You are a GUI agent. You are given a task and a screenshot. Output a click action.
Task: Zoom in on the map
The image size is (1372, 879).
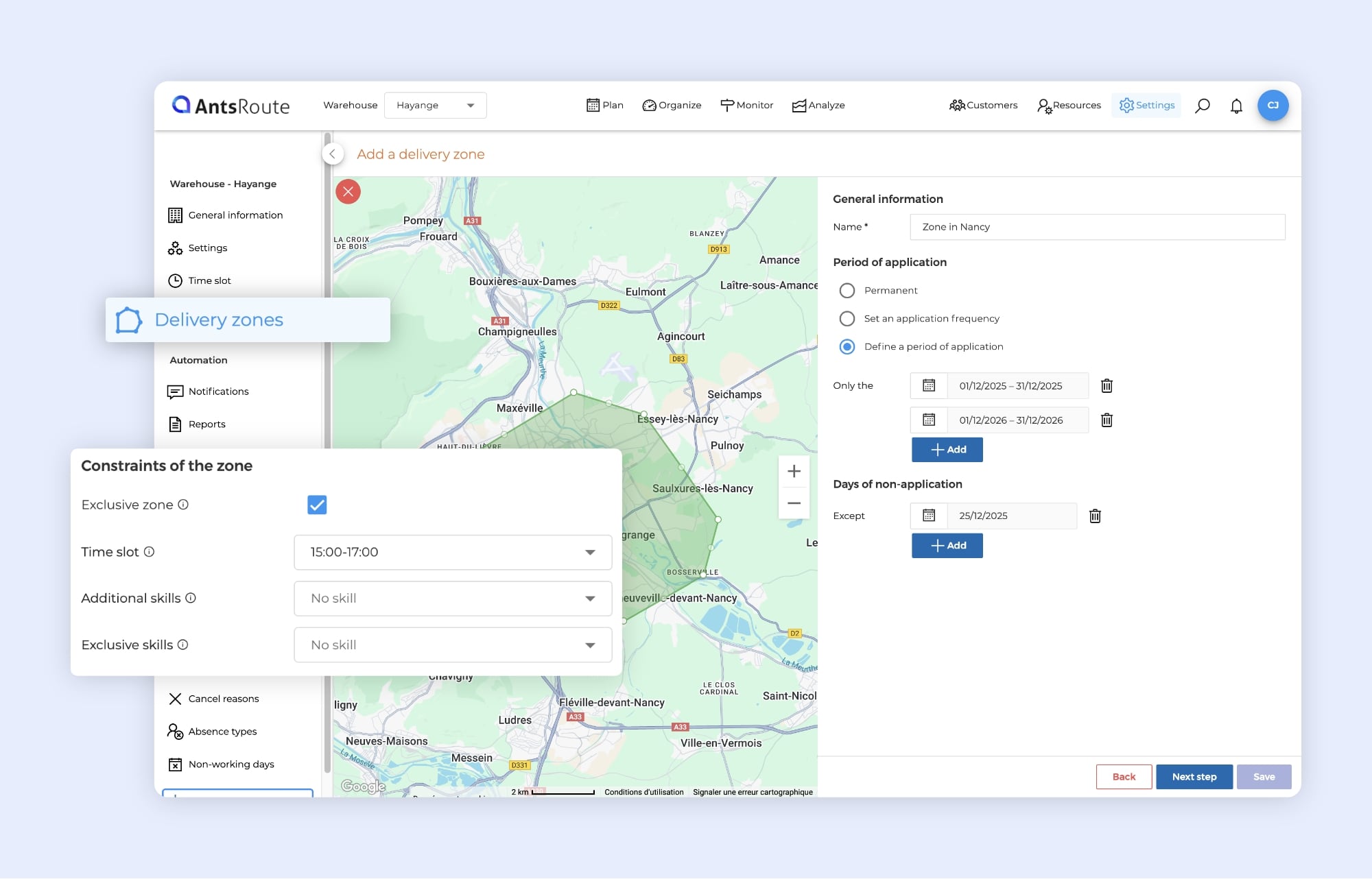[794, 471]
